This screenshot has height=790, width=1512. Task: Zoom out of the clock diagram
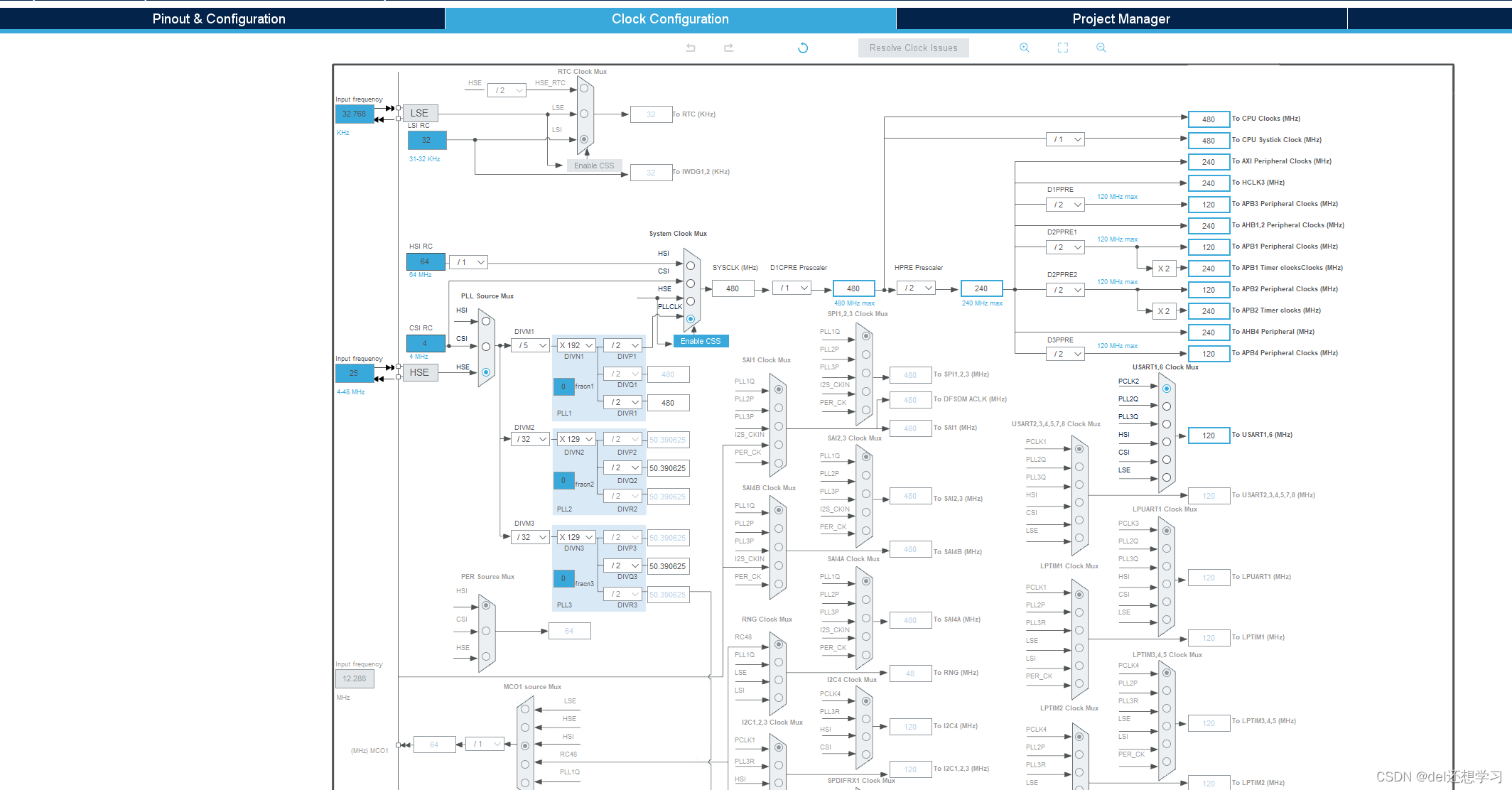(x=1101, y=48)
